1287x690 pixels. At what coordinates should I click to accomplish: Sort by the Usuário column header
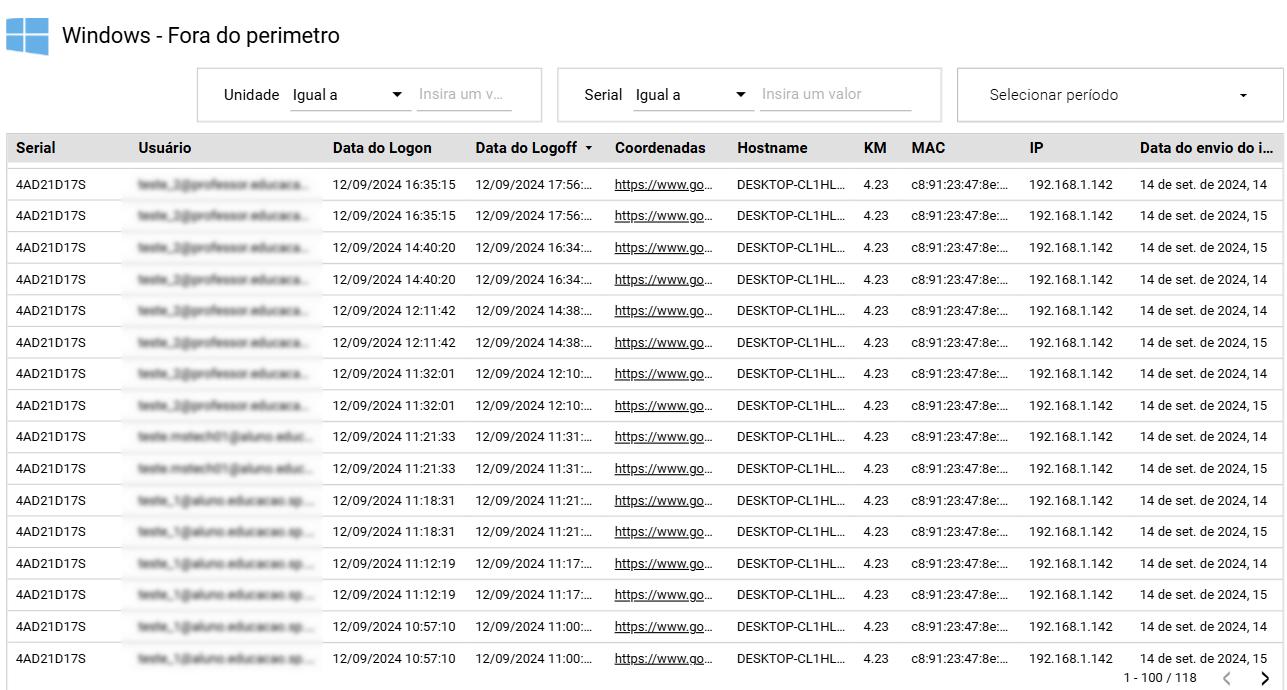pos(165,148)
